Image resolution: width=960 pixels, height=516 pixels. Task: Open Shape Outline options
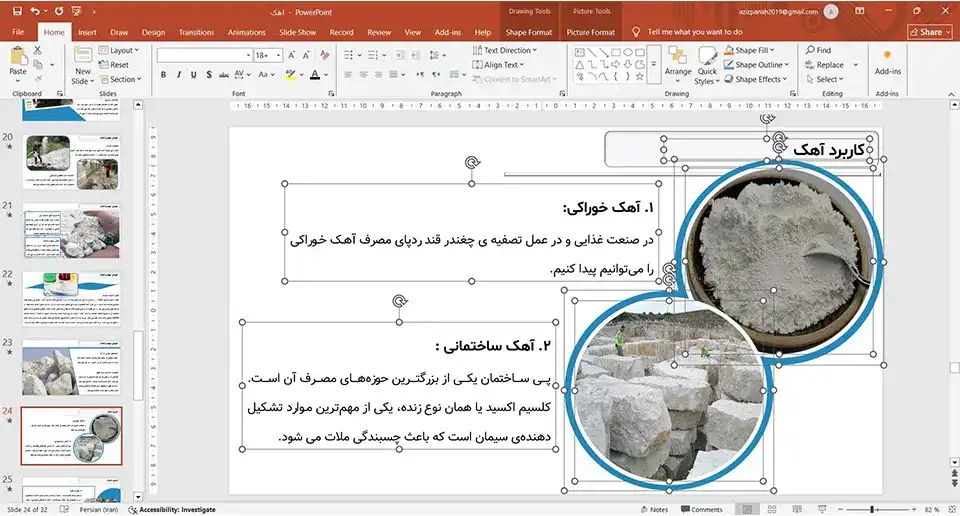point(757,64)
